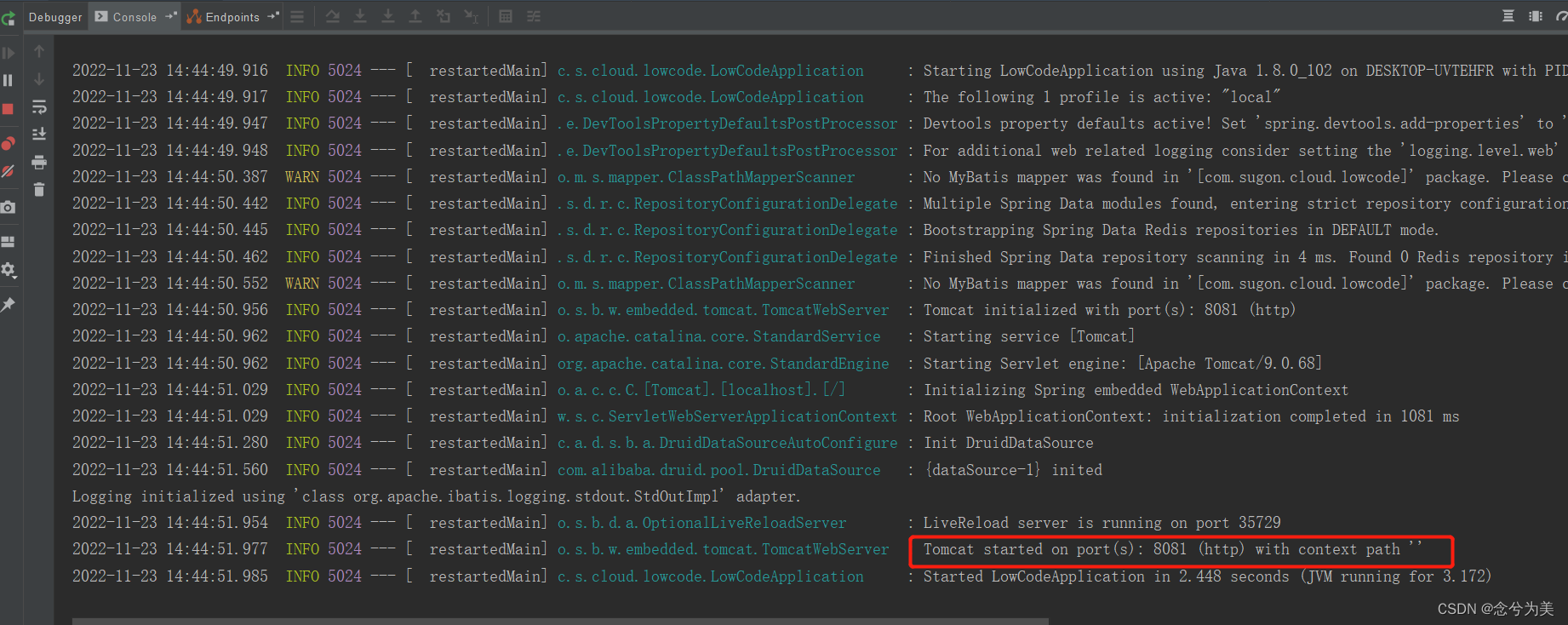
Task: Click 'The following 1 profile is active' message
Action: [1102, 97]
